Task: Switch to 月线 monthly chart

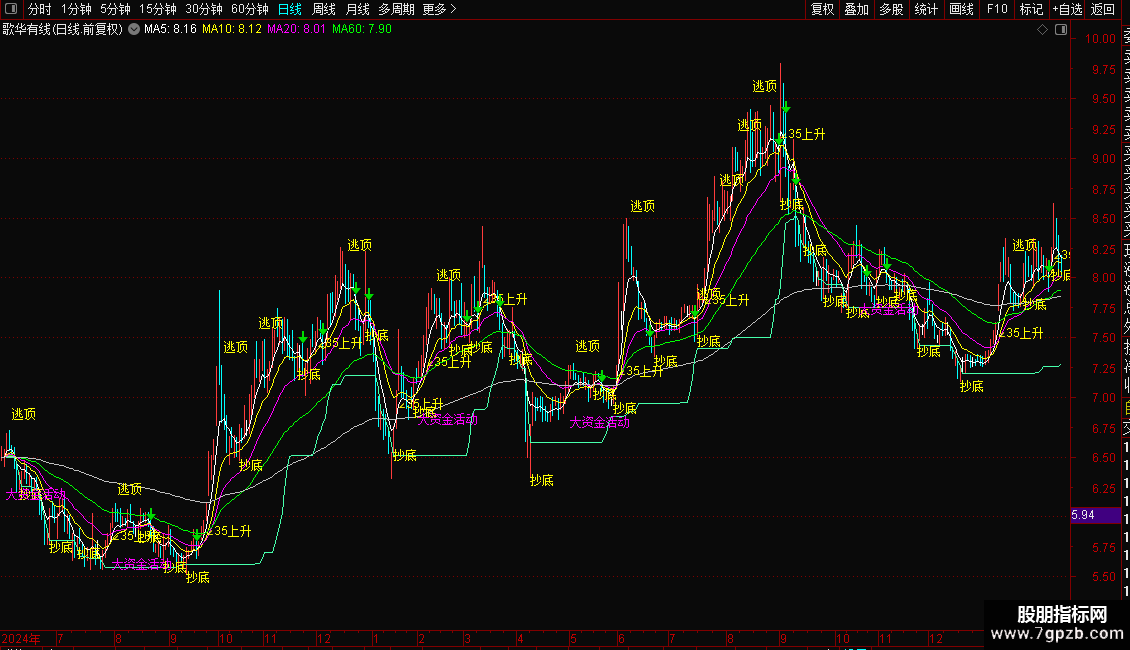Action: click(x=357, y=9)
